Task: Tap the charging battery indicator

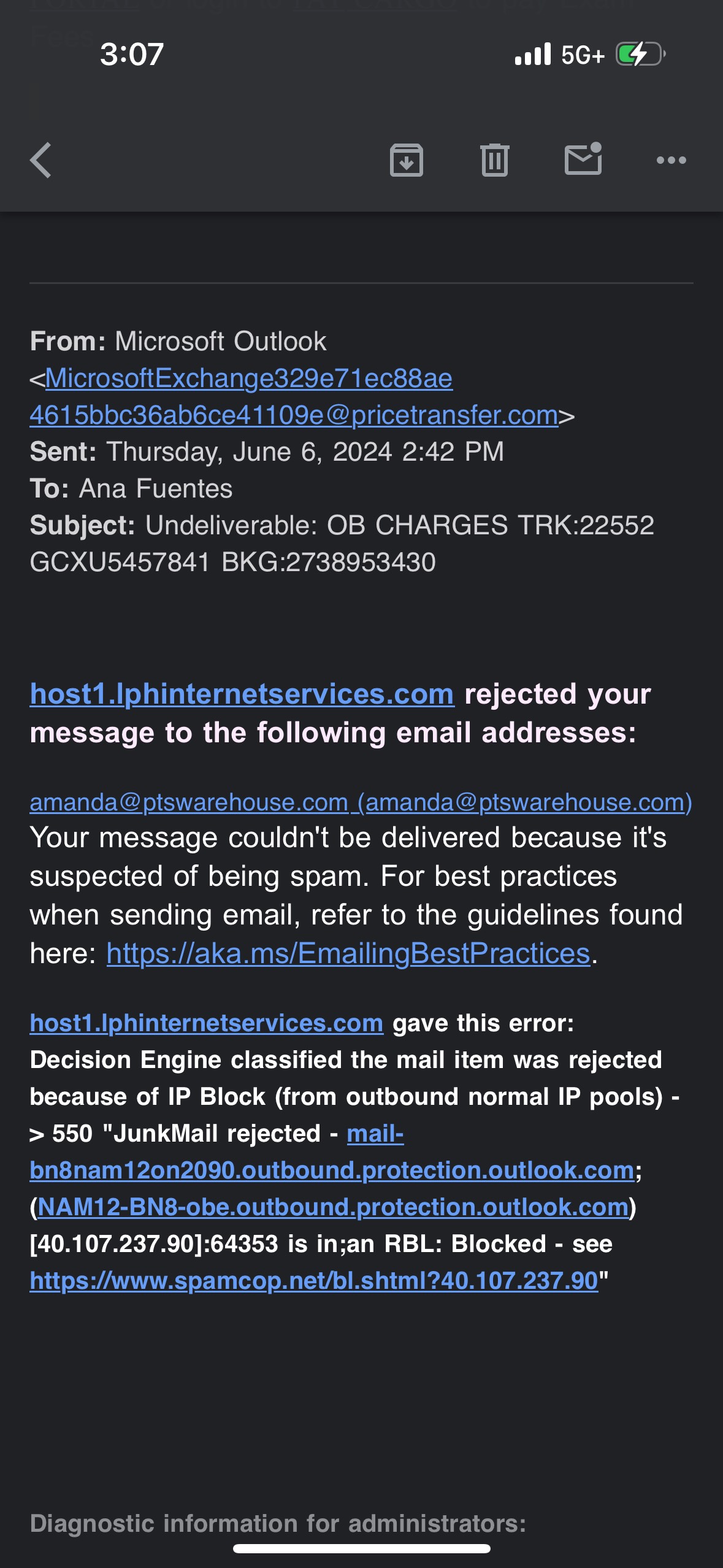Action: tap(640, 54)
